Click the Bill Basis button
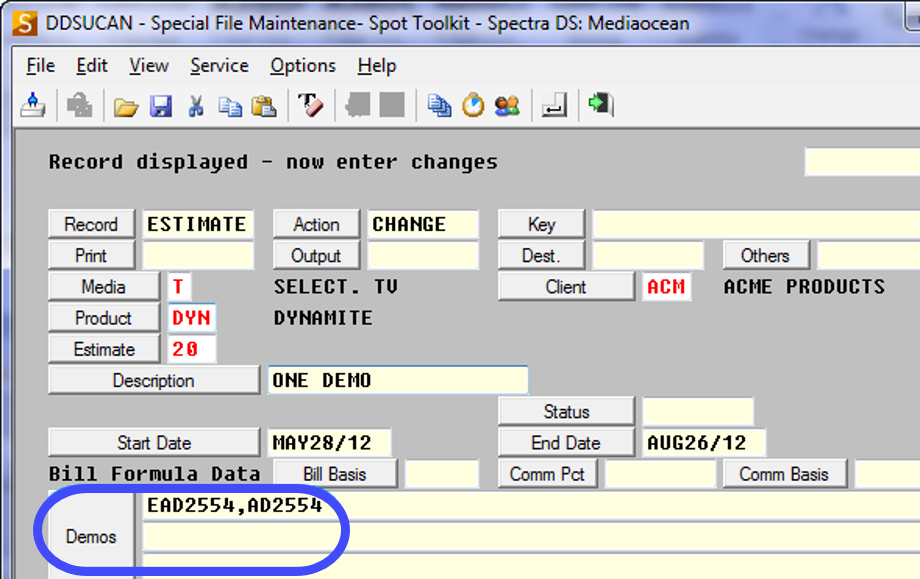The height and width of the screenshot is (579, 920). point(335,473)
